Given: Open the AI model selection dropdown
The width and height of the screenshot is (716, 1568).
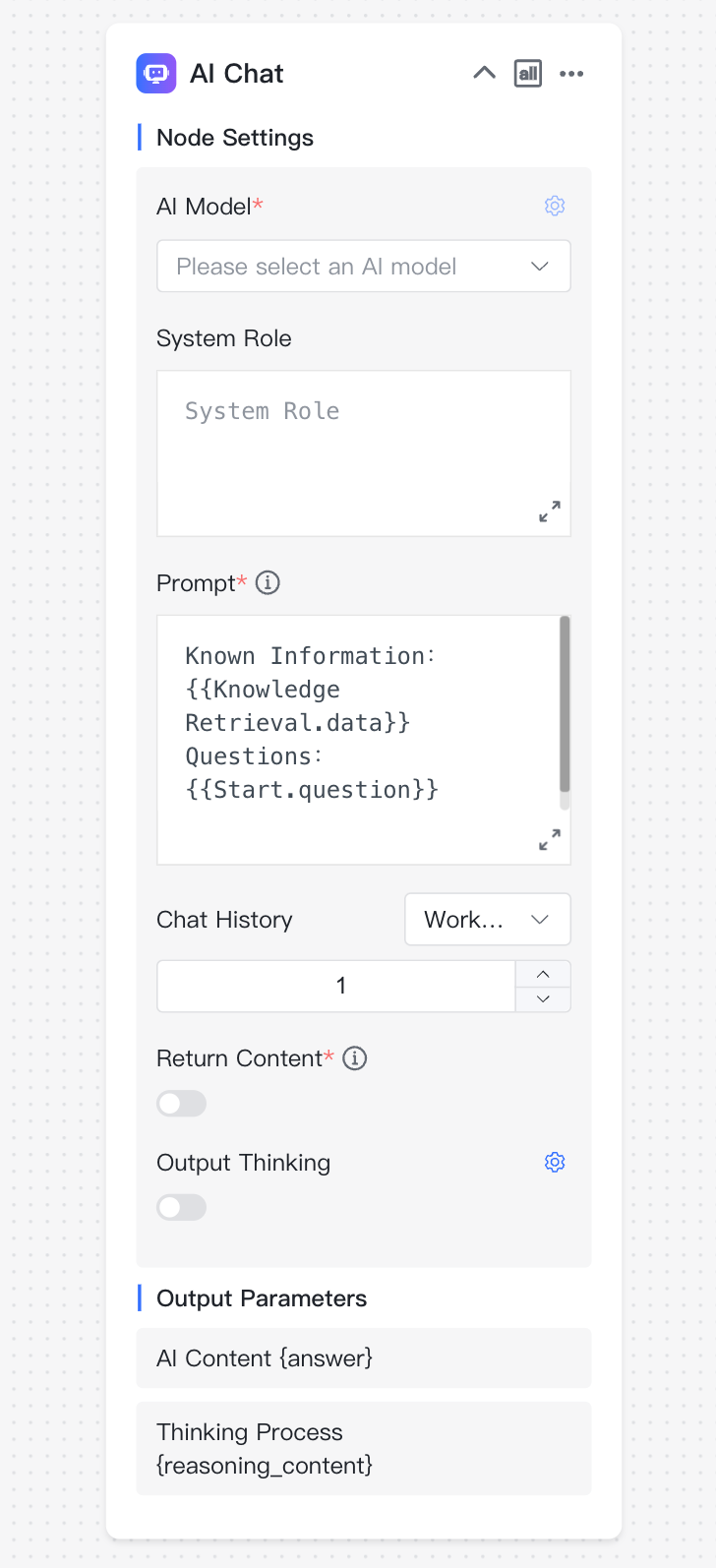Looking at the screenshot, I should tap(364, 267).
